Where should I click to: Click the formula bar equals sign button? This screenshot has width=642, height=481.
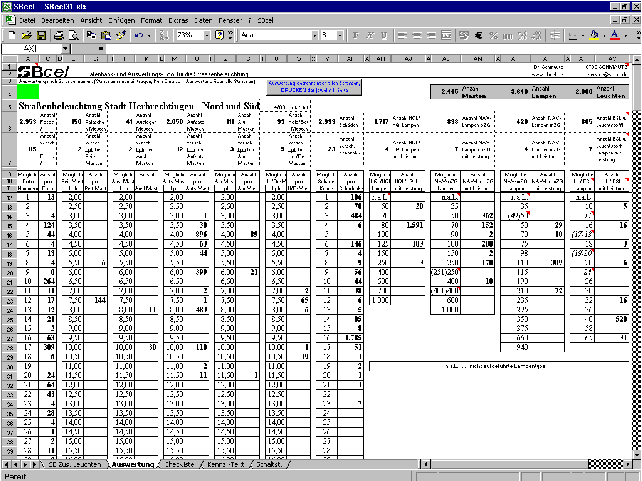click(x=101, y=49)
